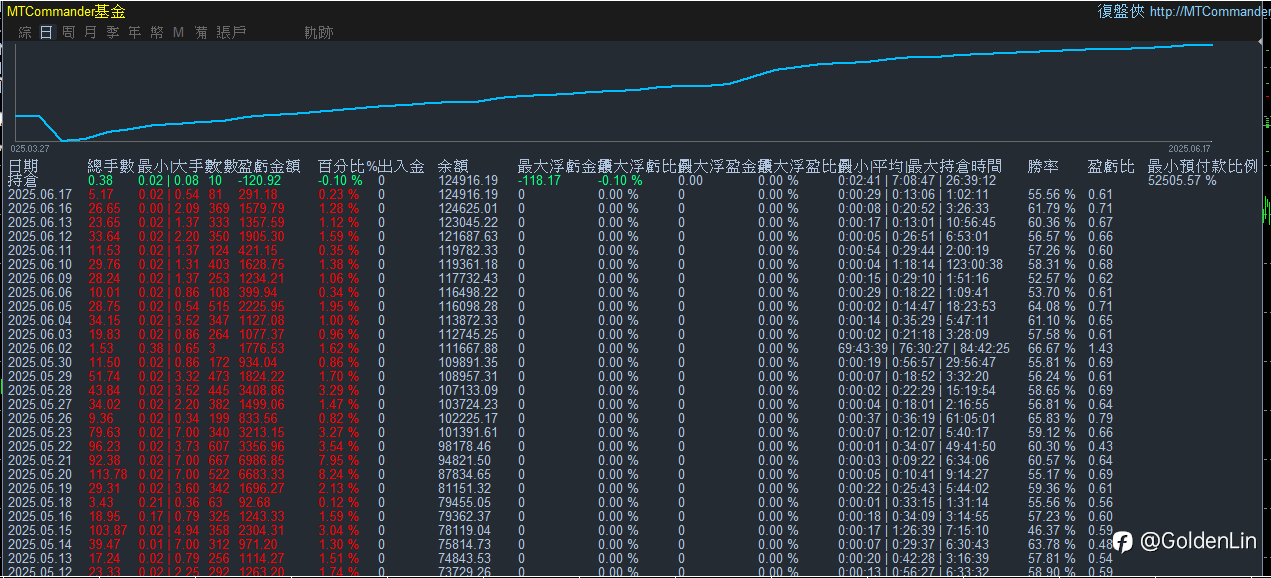This screenshot has height=578, width=1271.
Task: Open the 綜 summary tab
Action: pyautogui.click(x=25, y=32)
